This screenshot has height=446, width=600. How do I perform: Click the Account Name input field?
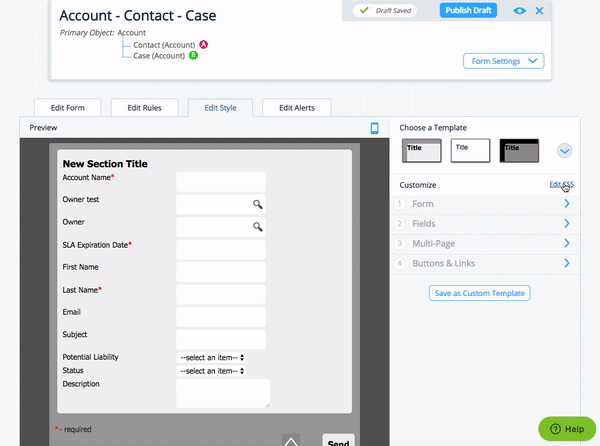[220, 181]
